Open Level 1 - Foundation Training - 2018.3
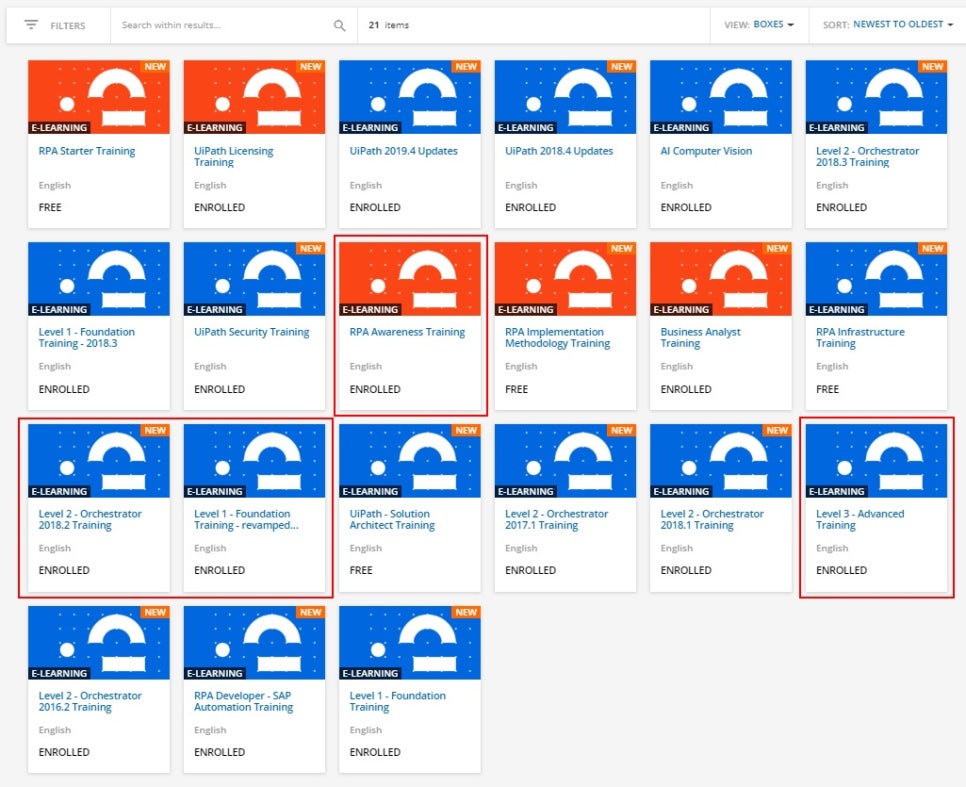Image resolution: width=966 pixels, height=787 pixels. [86, 338]
